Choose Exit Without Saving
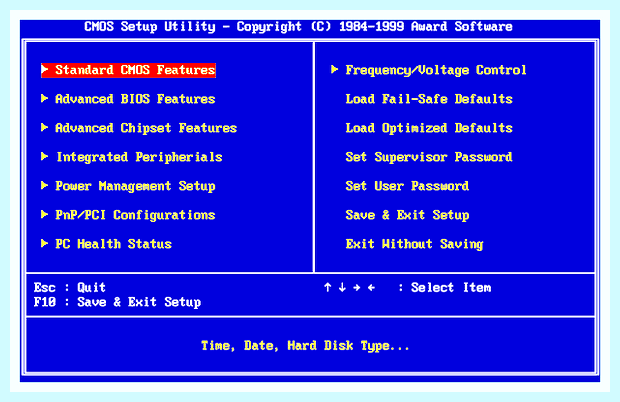This screenshot has height=402, width=620. coord(414,244)
